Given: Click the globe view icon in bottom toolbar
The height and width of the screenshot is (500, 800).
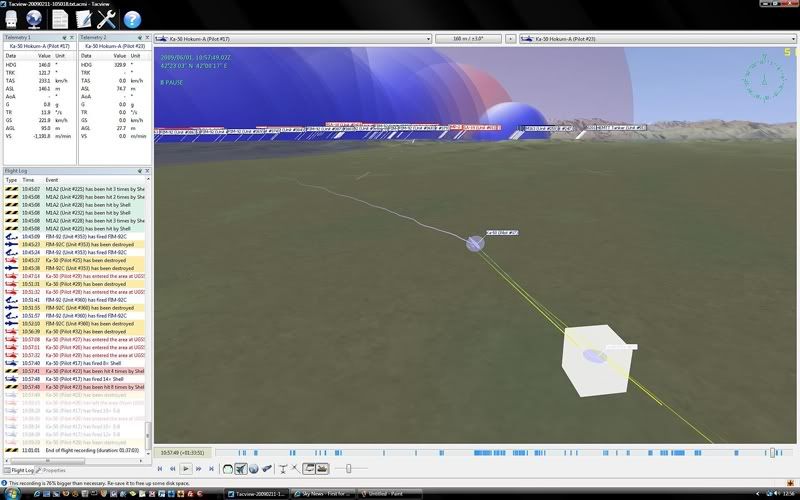Looking at the screenshot, I should click(x=254, y=468).
